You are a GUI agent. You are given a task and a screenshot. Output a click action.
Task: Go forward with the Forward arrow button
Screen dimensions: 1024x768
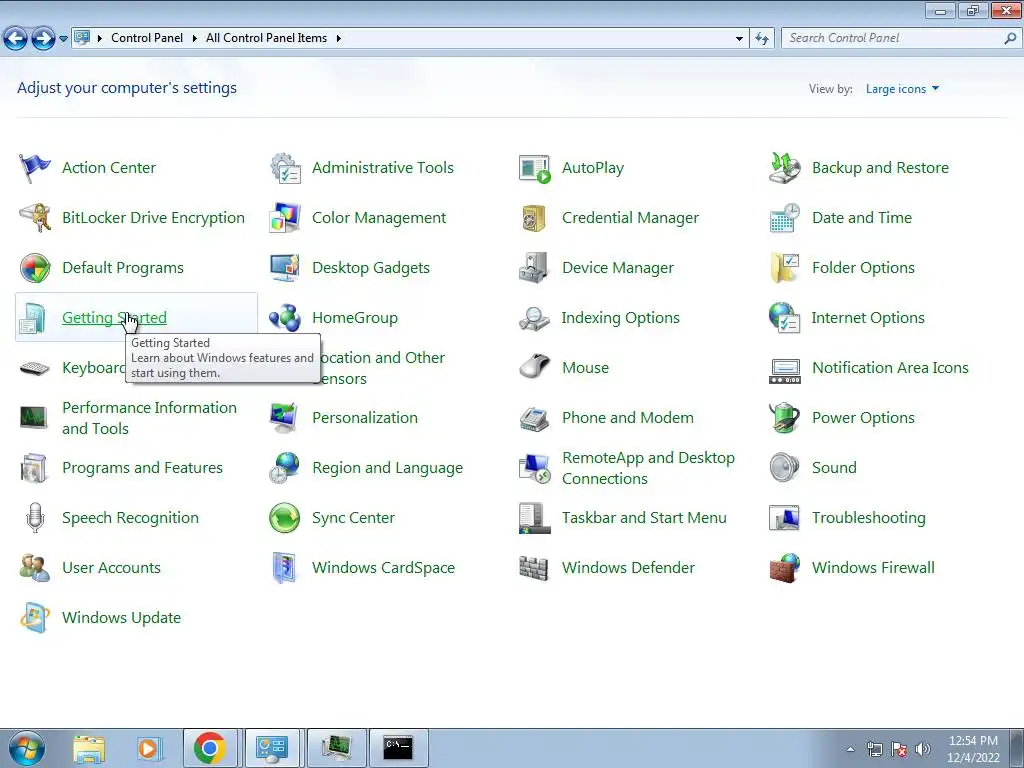point(43,39)
